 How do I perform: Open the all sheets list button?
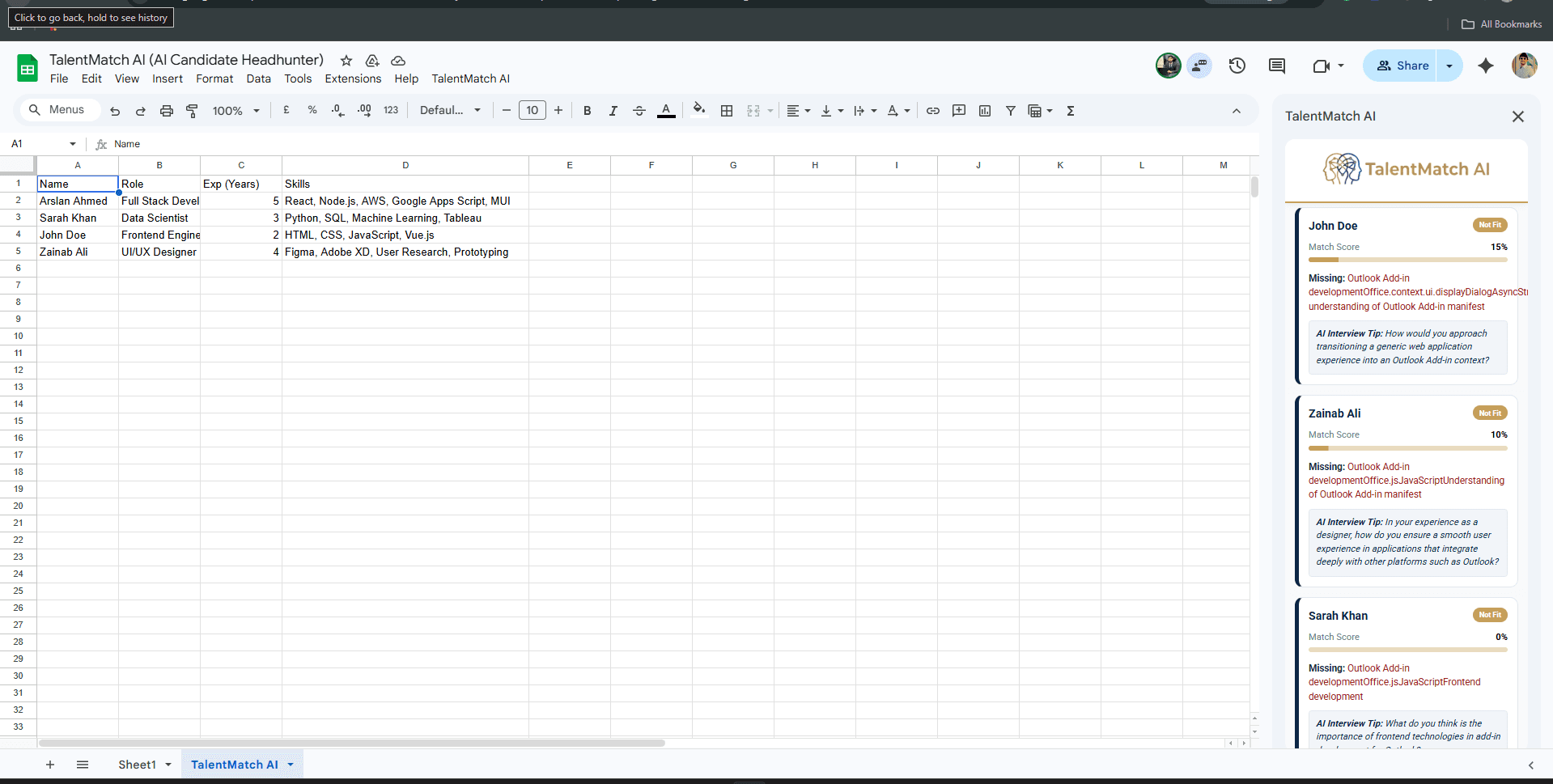pos(83,765)
